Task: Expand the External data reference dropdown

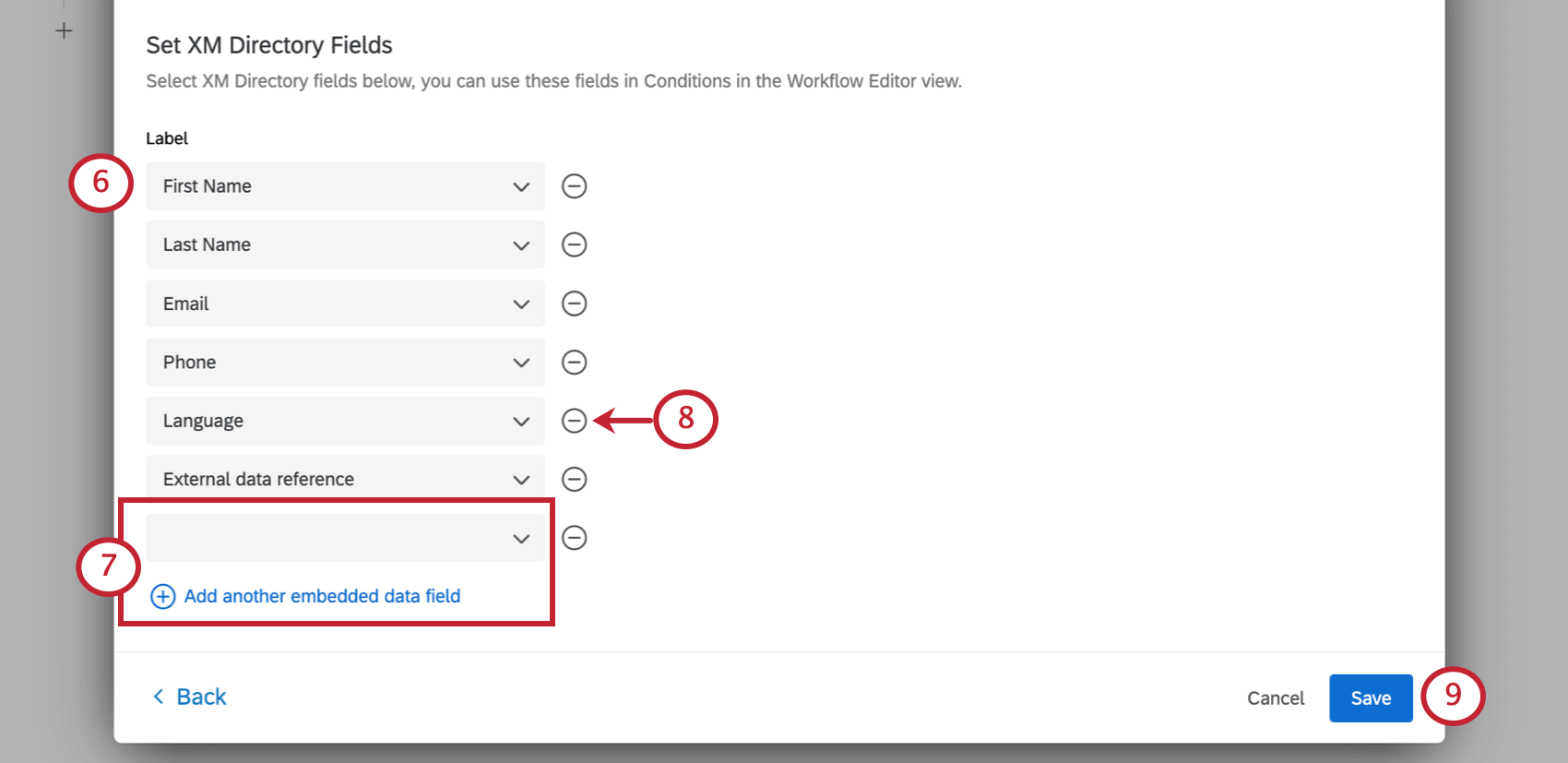Action: pyautogui.click(x=521, y=479)
